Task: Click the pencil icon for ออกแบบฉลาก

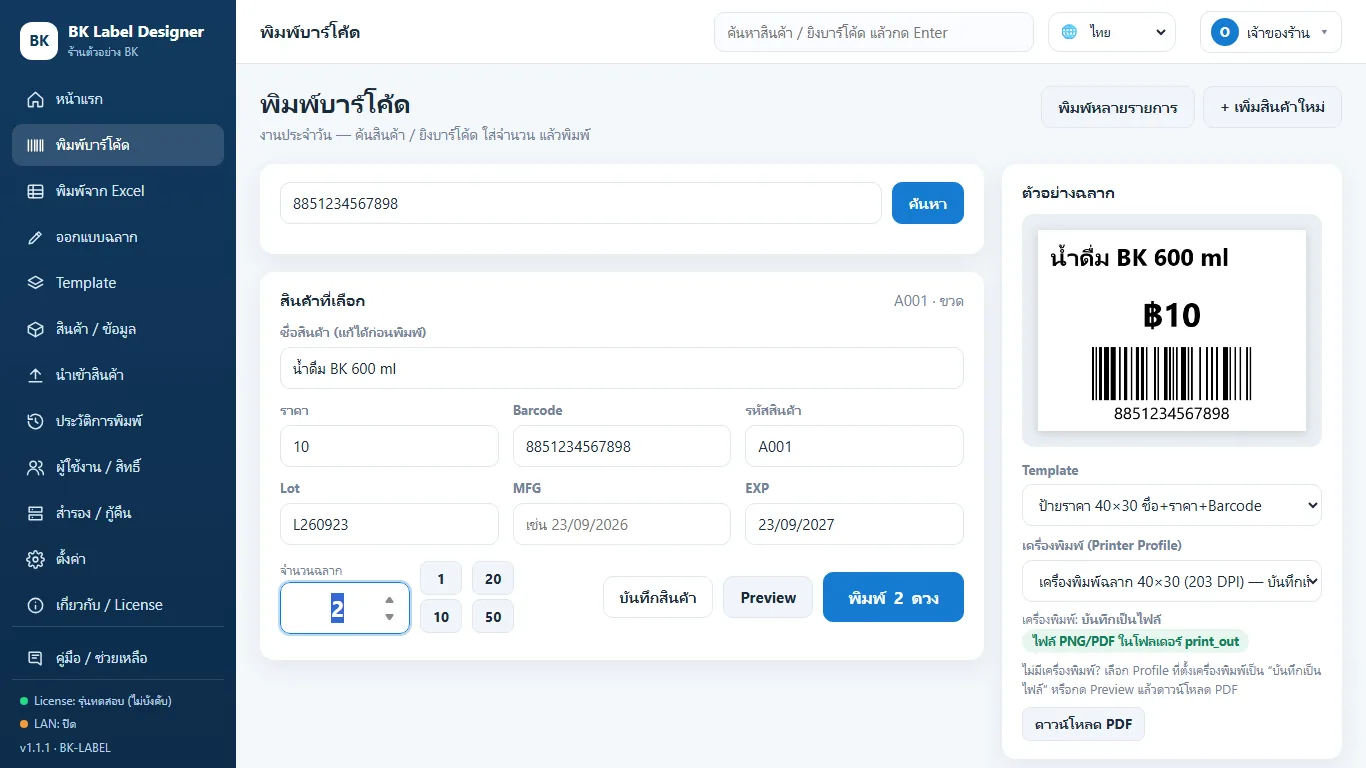Action: coord(36,237)
